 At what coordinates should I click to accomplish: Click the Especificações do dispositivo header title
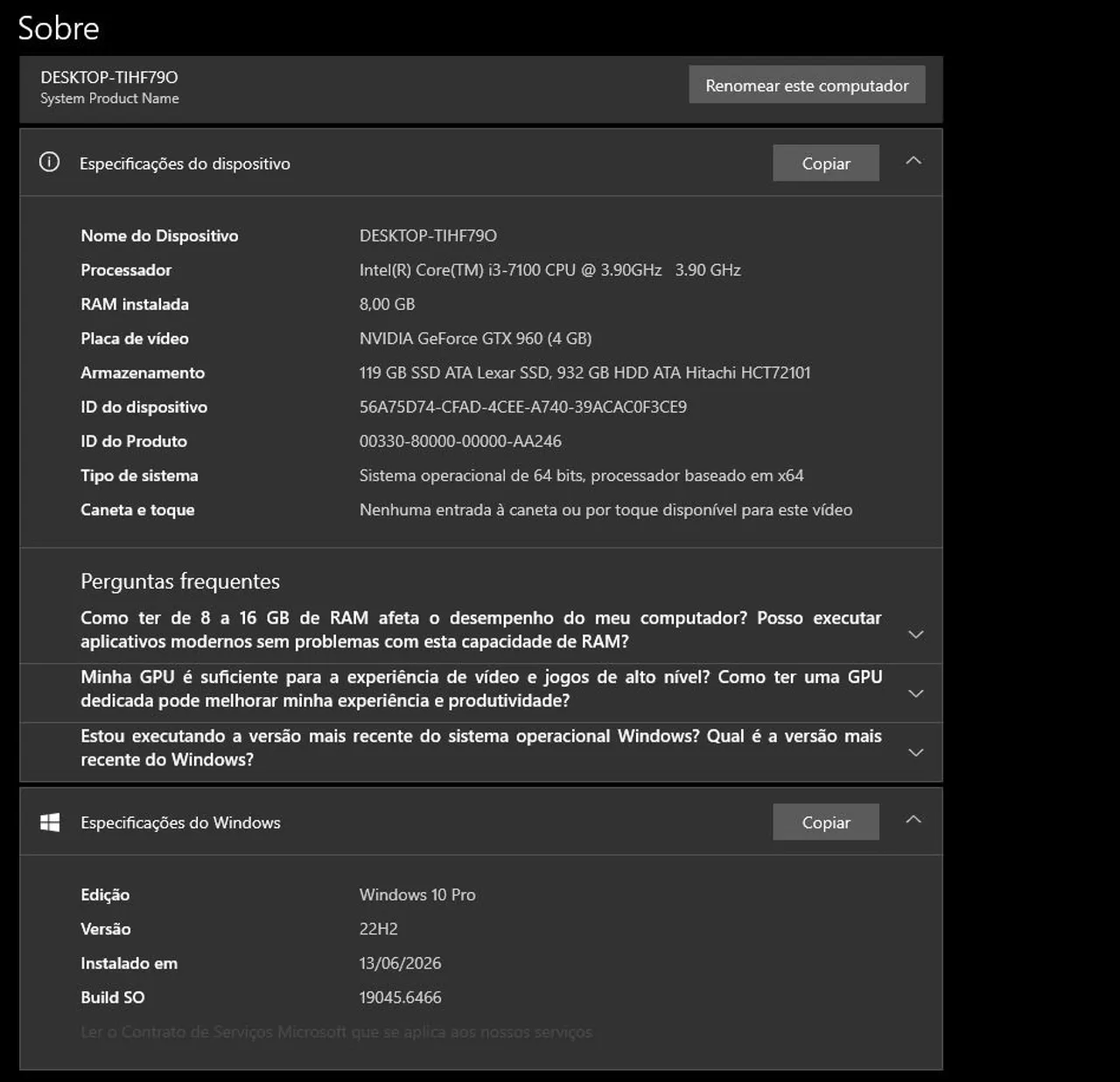pos(185,164)
